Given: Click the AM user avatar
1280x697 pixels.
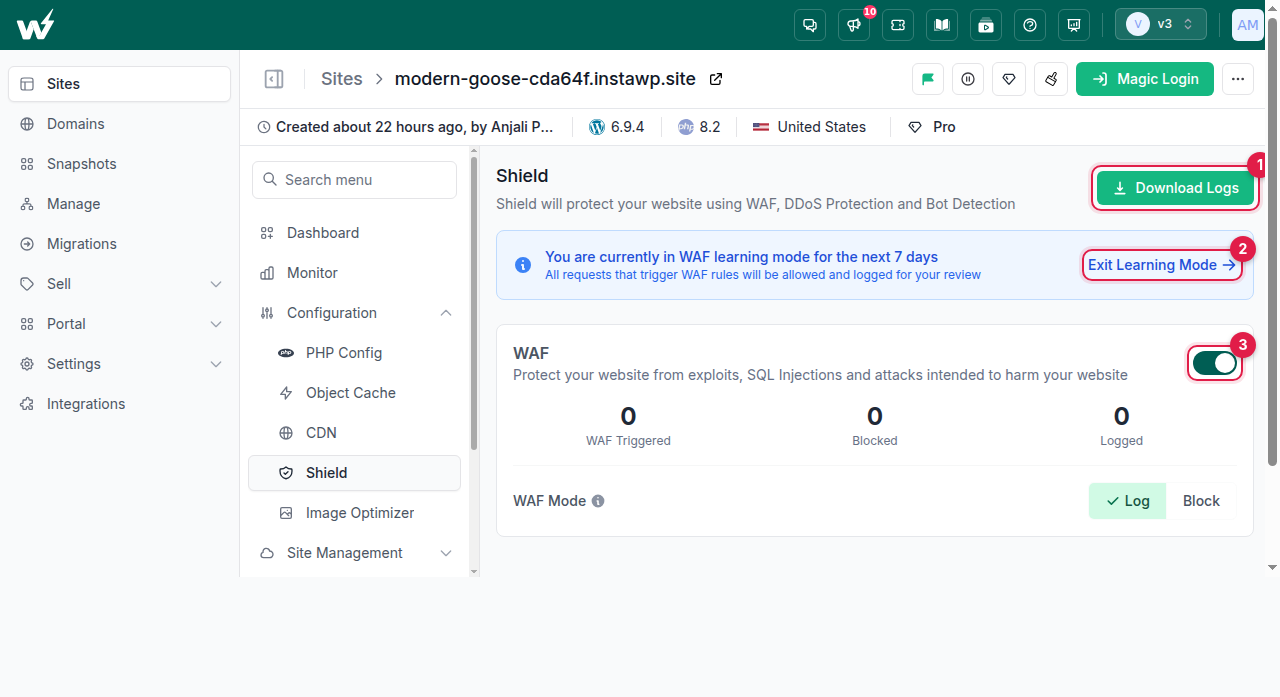Looking at the screenshot, I should (1247, 25).
